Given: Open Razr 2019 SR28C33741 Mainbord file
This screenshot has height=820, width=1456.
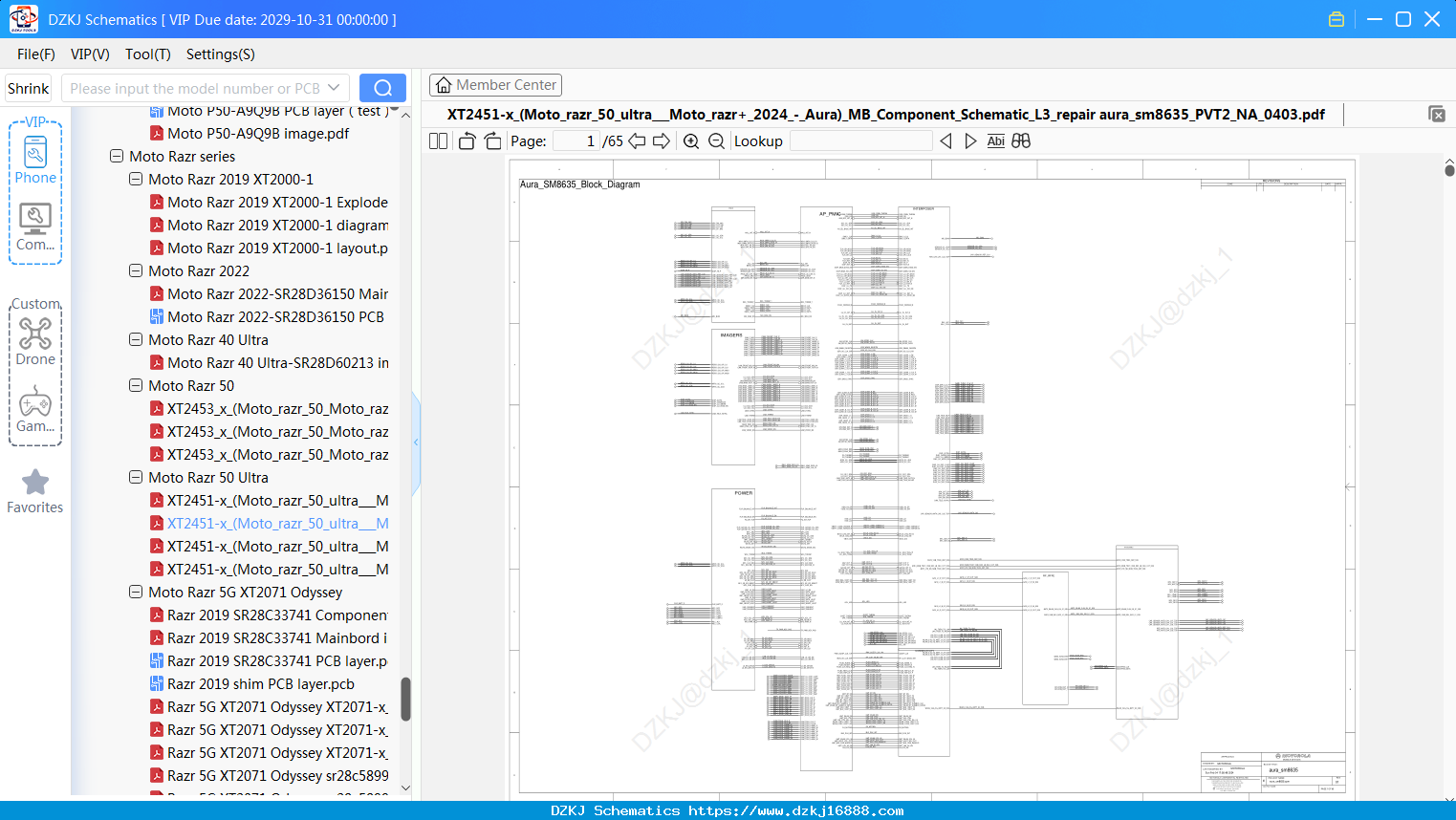Looking at the screenshot, I should (277, 638).
